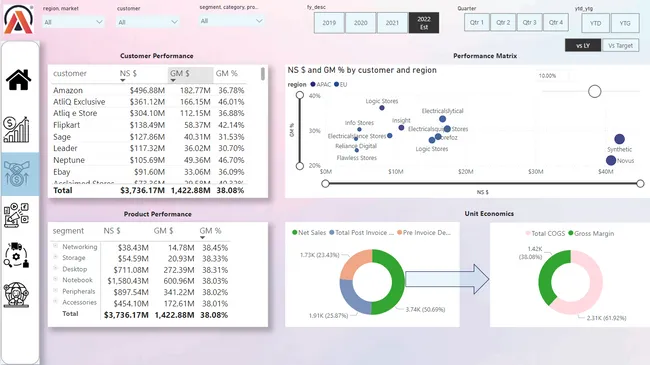The width and height of the screenshot is (650, 365).
Task: Select the Flipkart customer row
Action: pos(149,125)
